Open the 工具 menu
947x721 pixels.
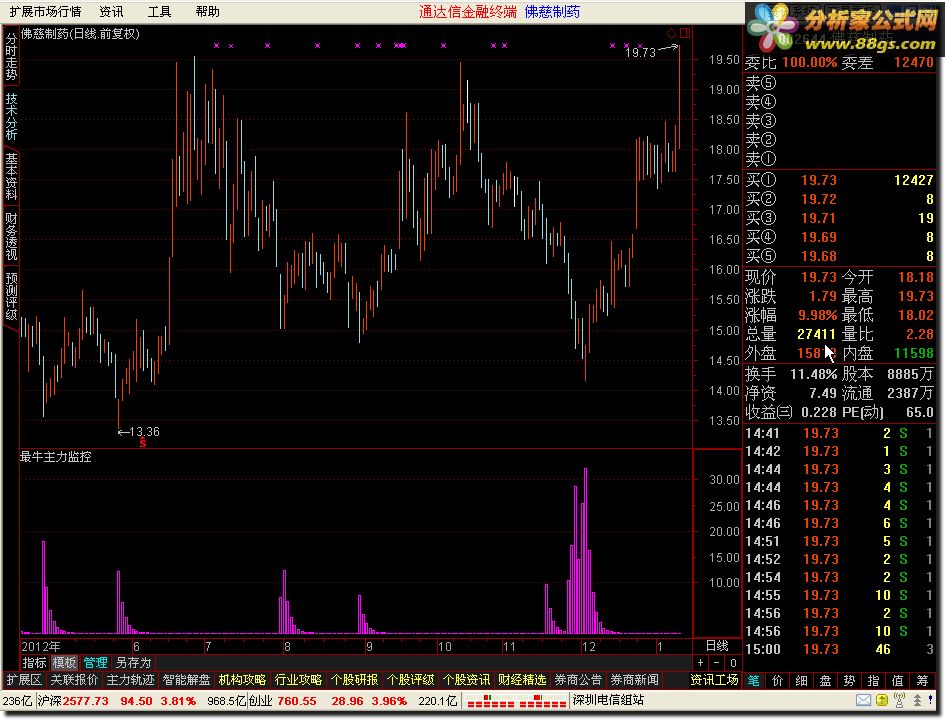click(x=159, y=11)
